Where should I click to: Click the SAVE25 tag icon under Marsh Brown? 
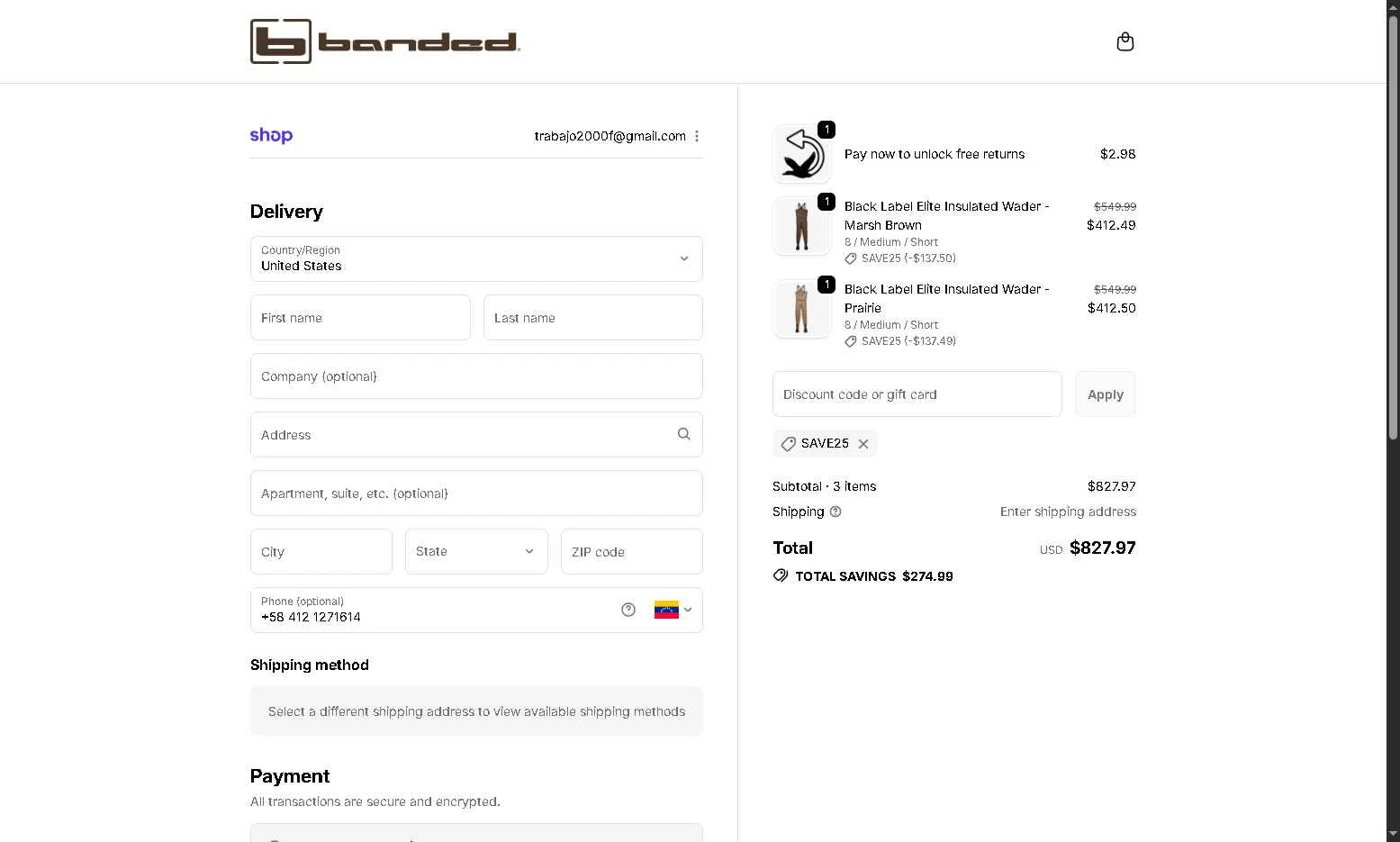click(x=851, y=258)
